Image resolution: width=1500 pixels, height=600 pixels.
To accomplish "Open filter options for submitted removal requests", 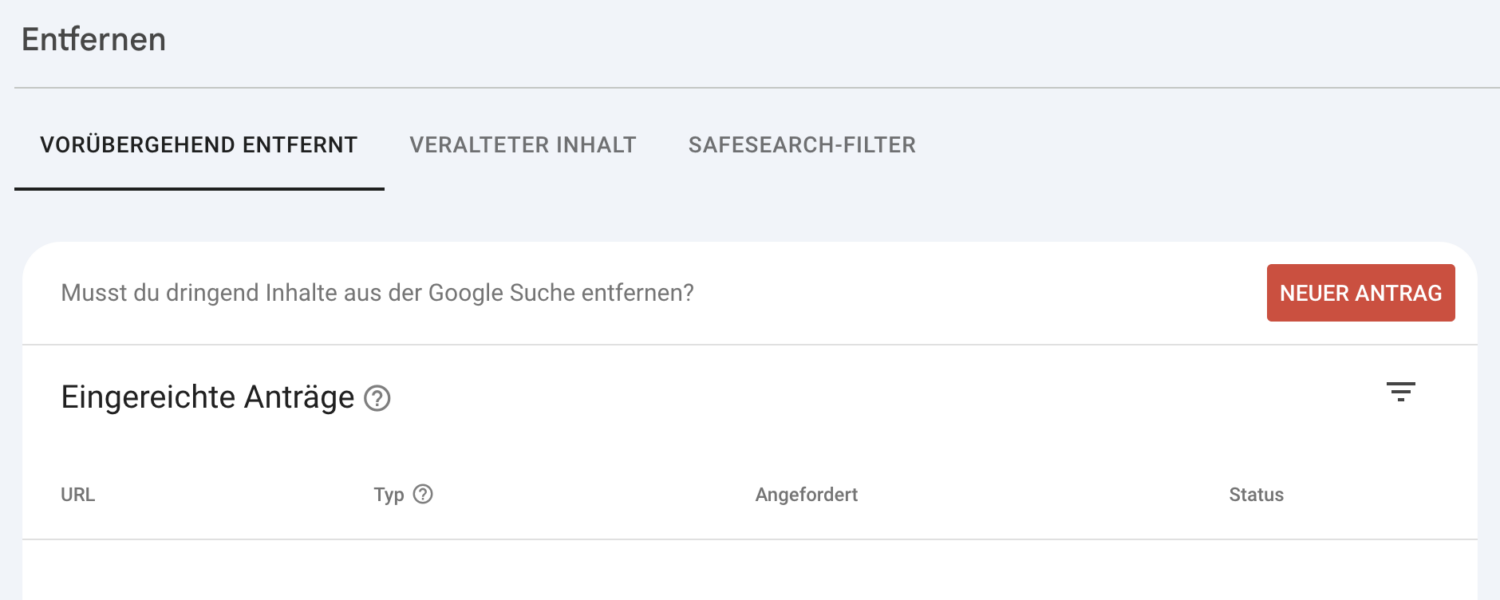I will [x=1401, y=391].
